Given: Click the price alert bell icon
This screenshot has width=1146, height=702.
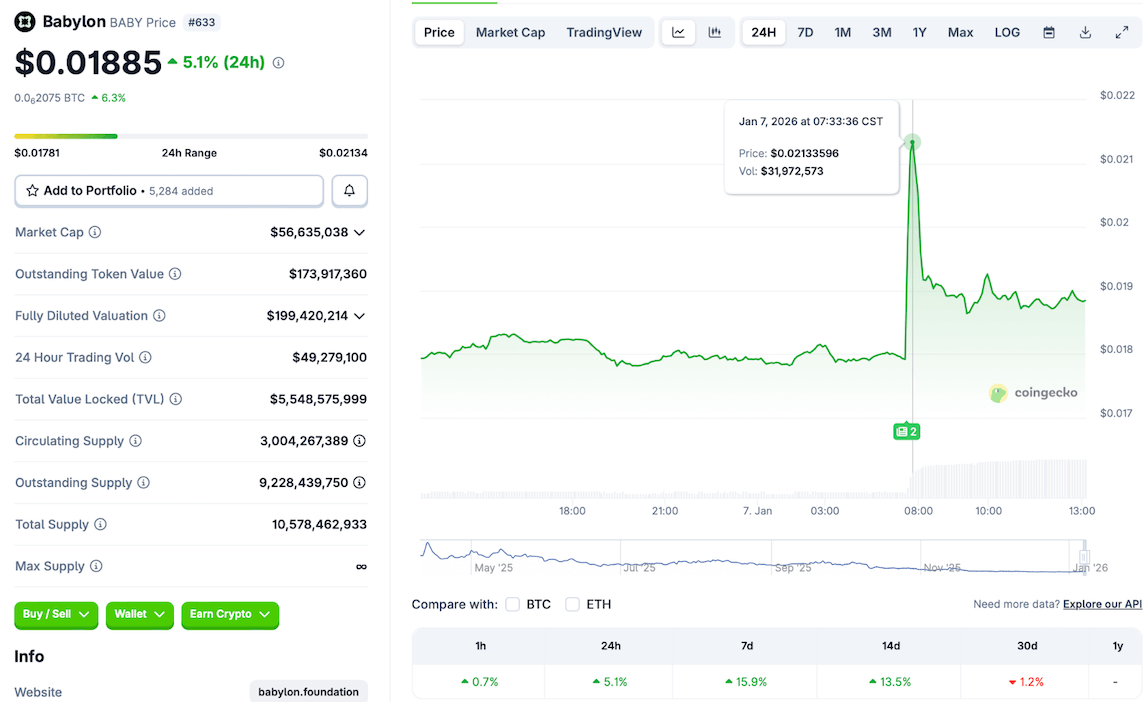Looking at the screenshot, I should point(349,190).
